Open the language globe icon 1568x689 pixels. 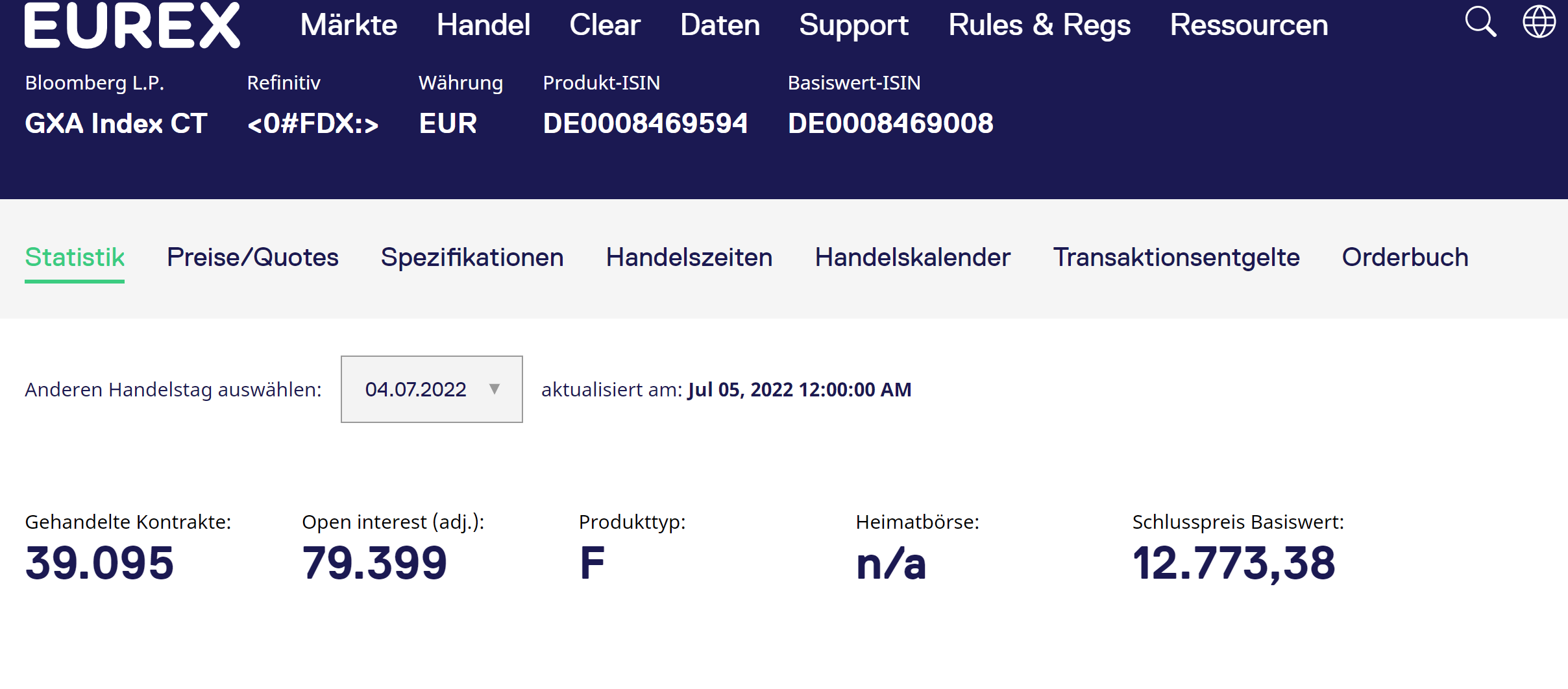tap(1539, 22)
